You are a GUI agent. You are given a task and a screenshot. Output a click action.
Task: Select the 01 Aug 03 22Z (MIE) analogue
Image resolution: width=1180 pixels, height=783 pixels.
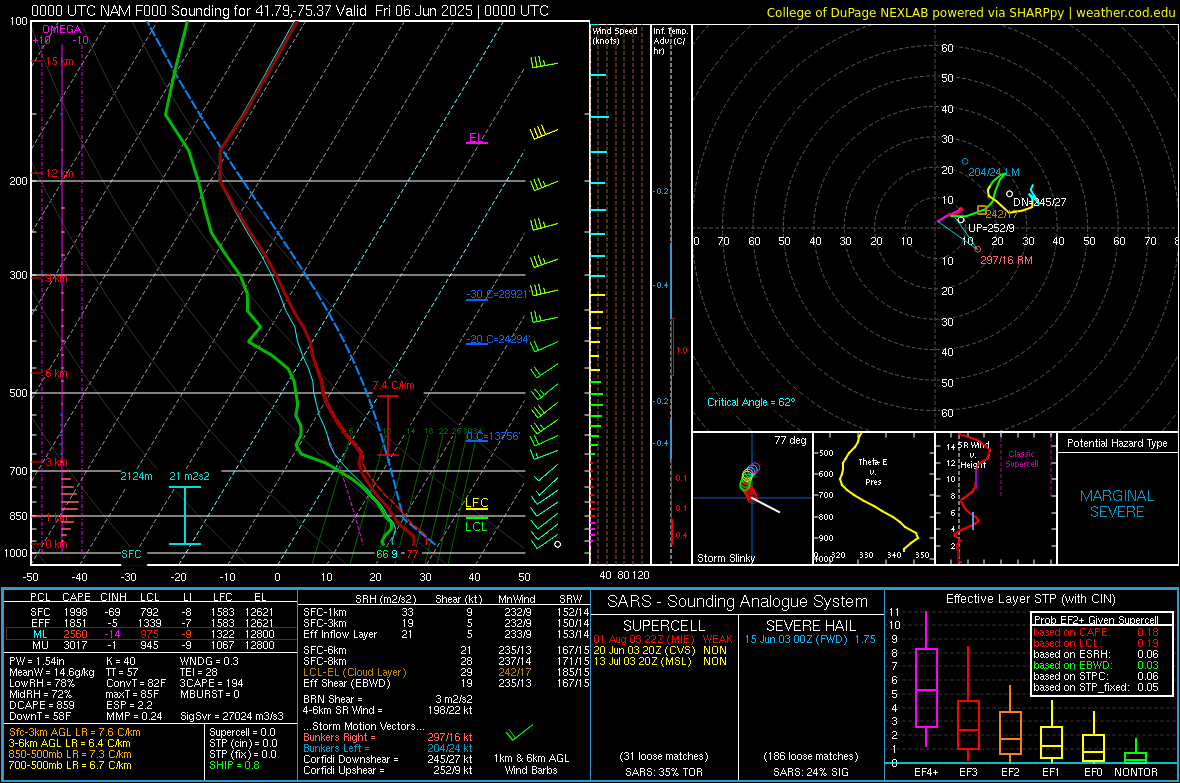(662, 639)
